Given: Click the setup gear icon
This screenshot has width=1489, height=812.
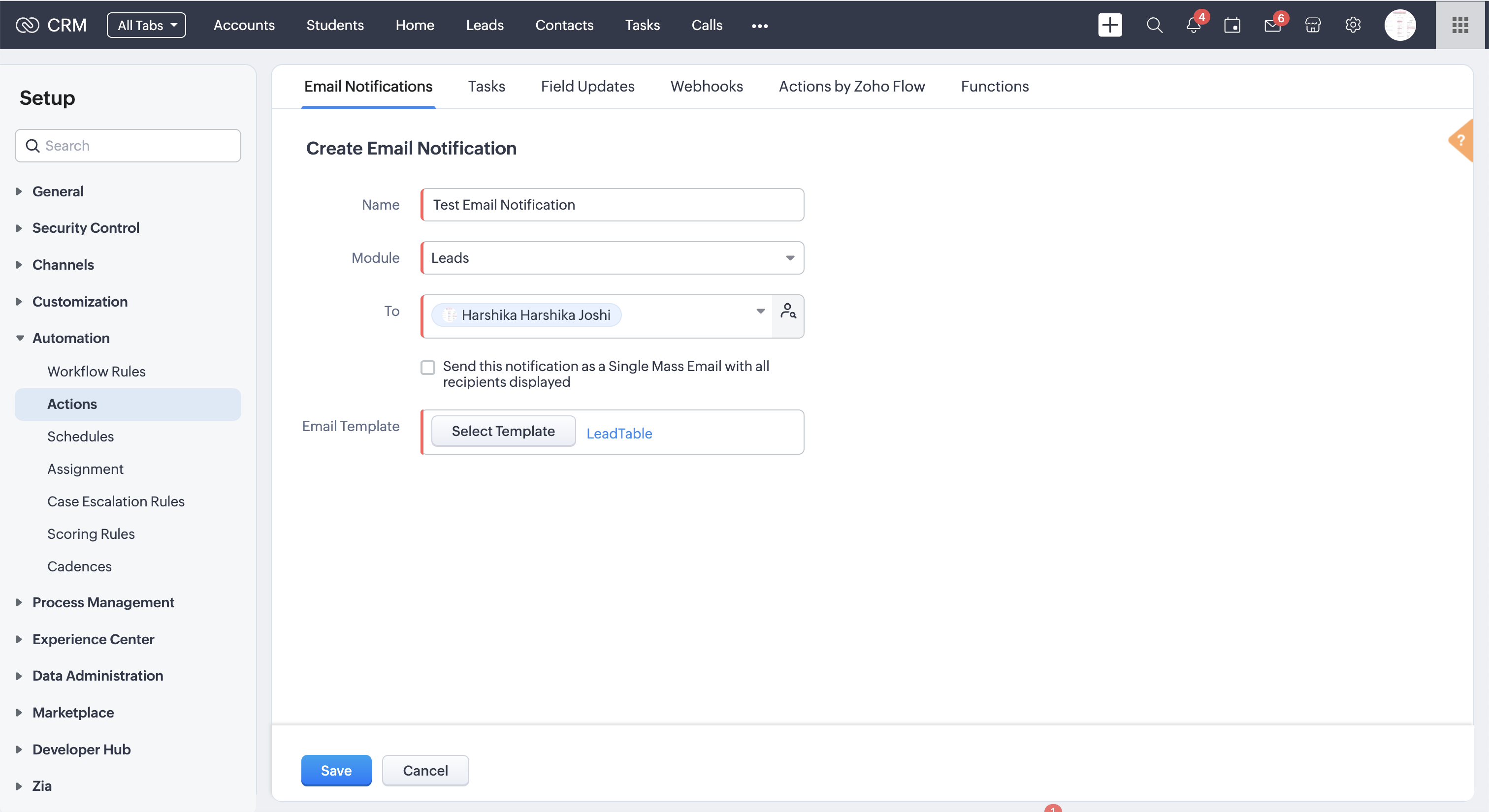Looking at the screenshot, I should click(x=1353, y=25).
